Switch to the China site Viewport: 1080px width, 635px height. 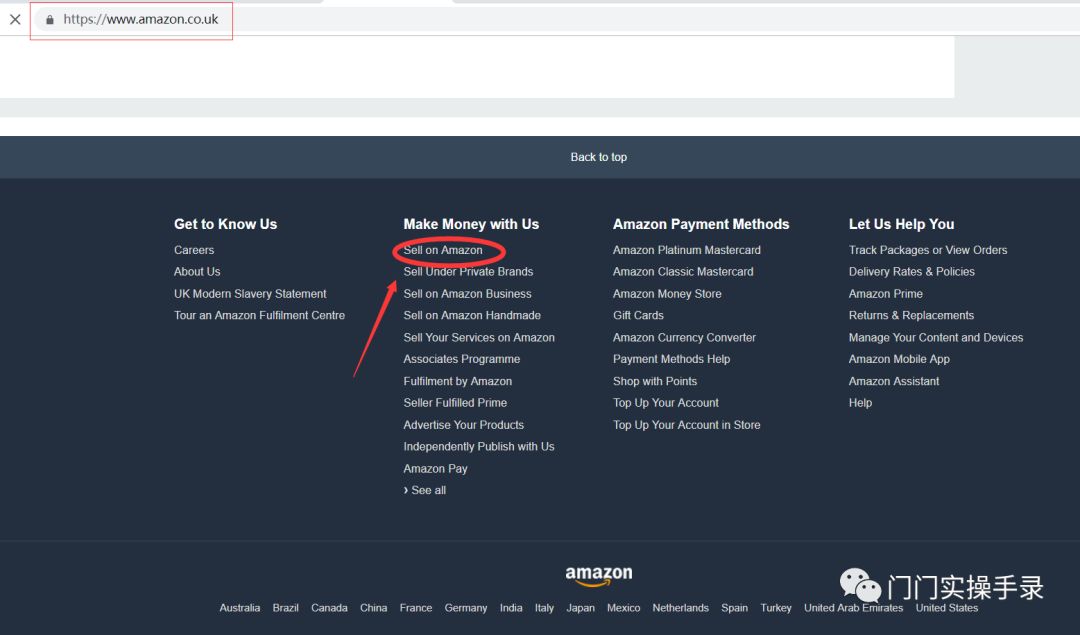click(x=373, y=608)
